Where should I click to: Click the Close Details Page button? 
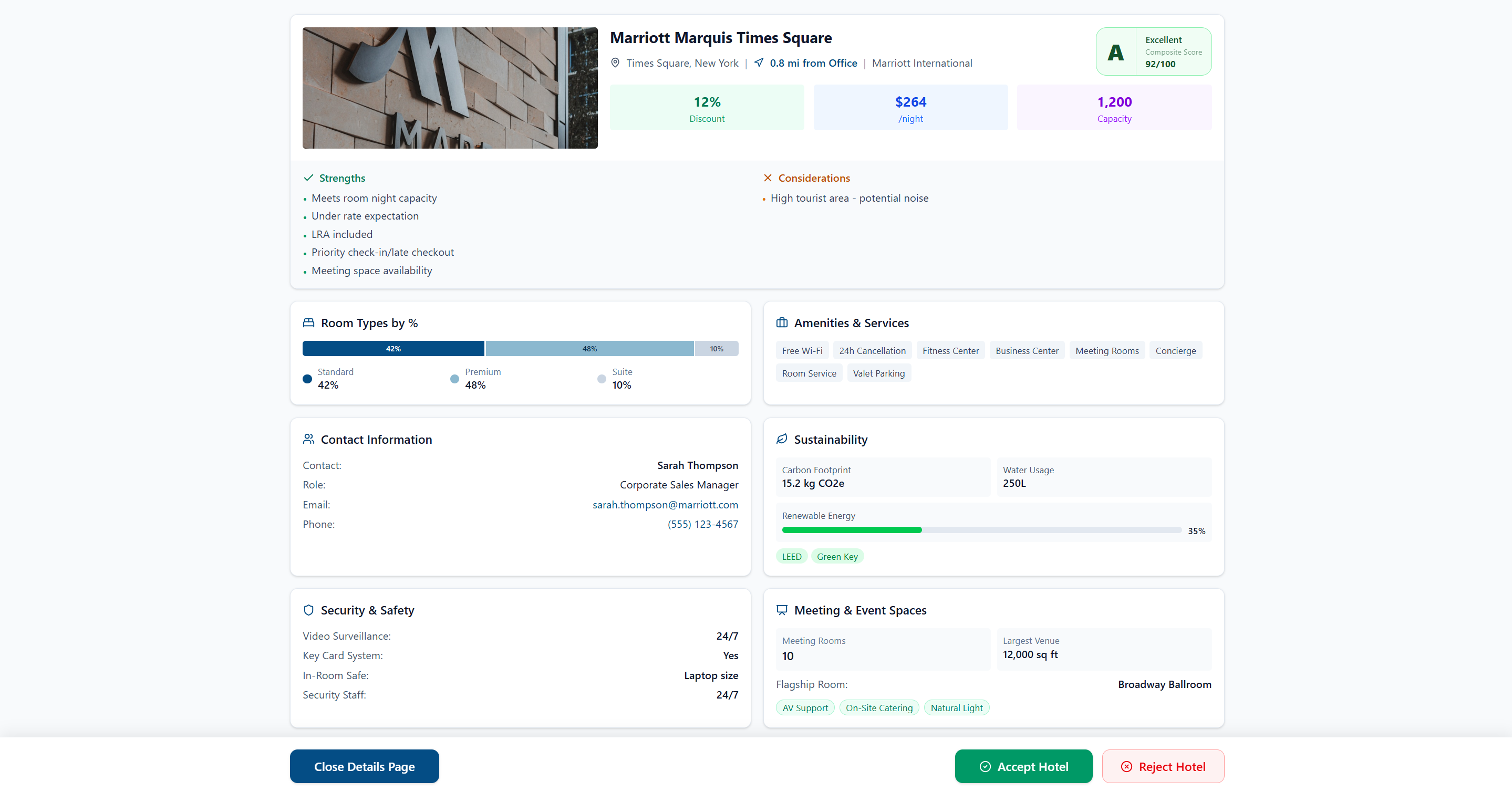(x=365, y=766)
